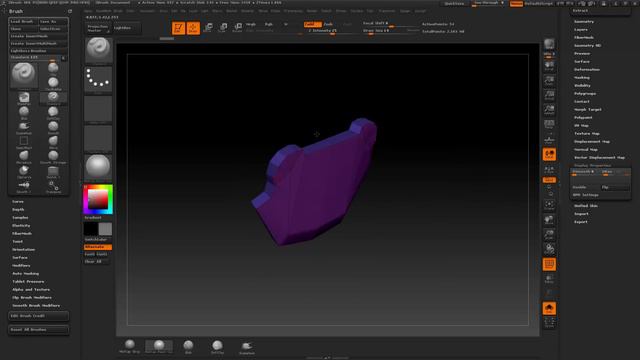Click Load Brush button

point(23,21)
